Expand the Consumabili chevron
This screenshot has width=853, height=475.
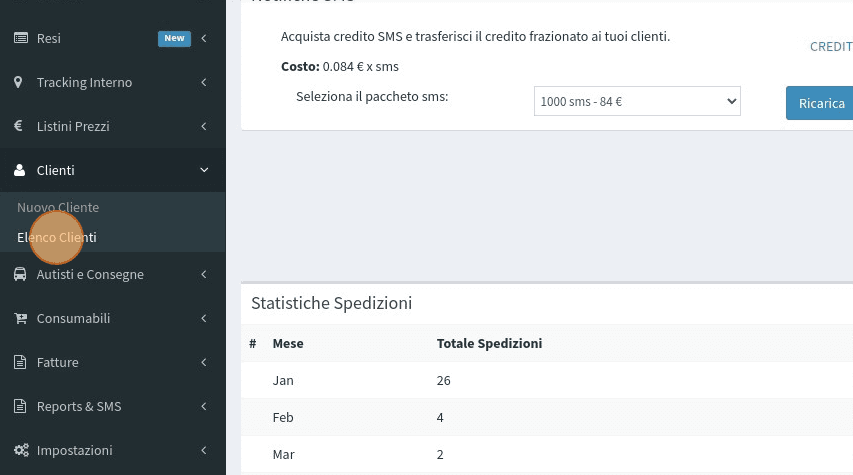(204, 318)
